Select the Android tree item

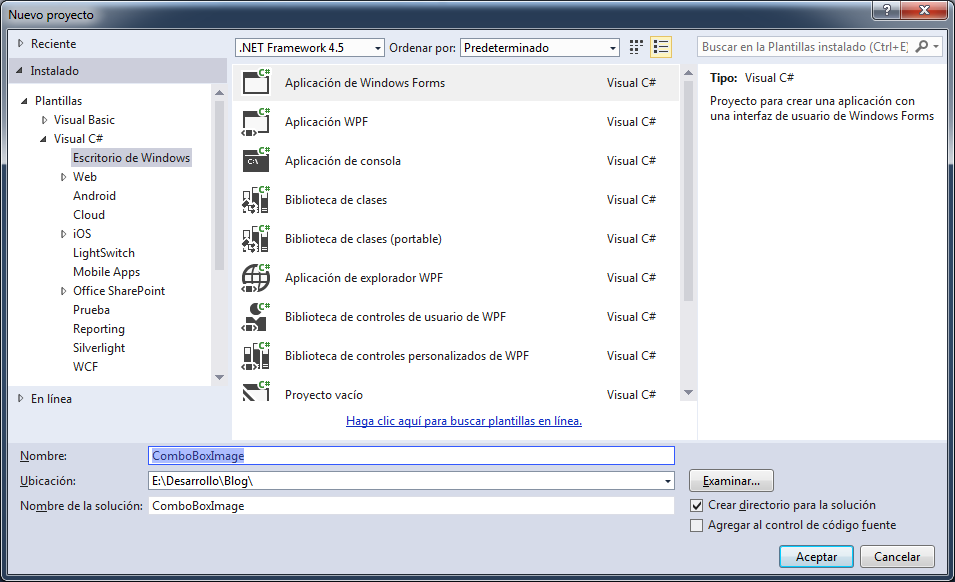97,195
